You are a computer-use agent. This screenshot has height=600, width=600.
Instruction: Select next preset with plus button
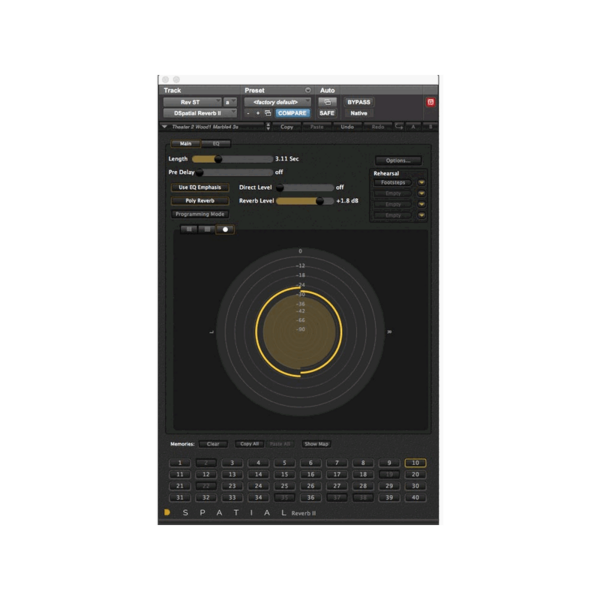point(258,113)
